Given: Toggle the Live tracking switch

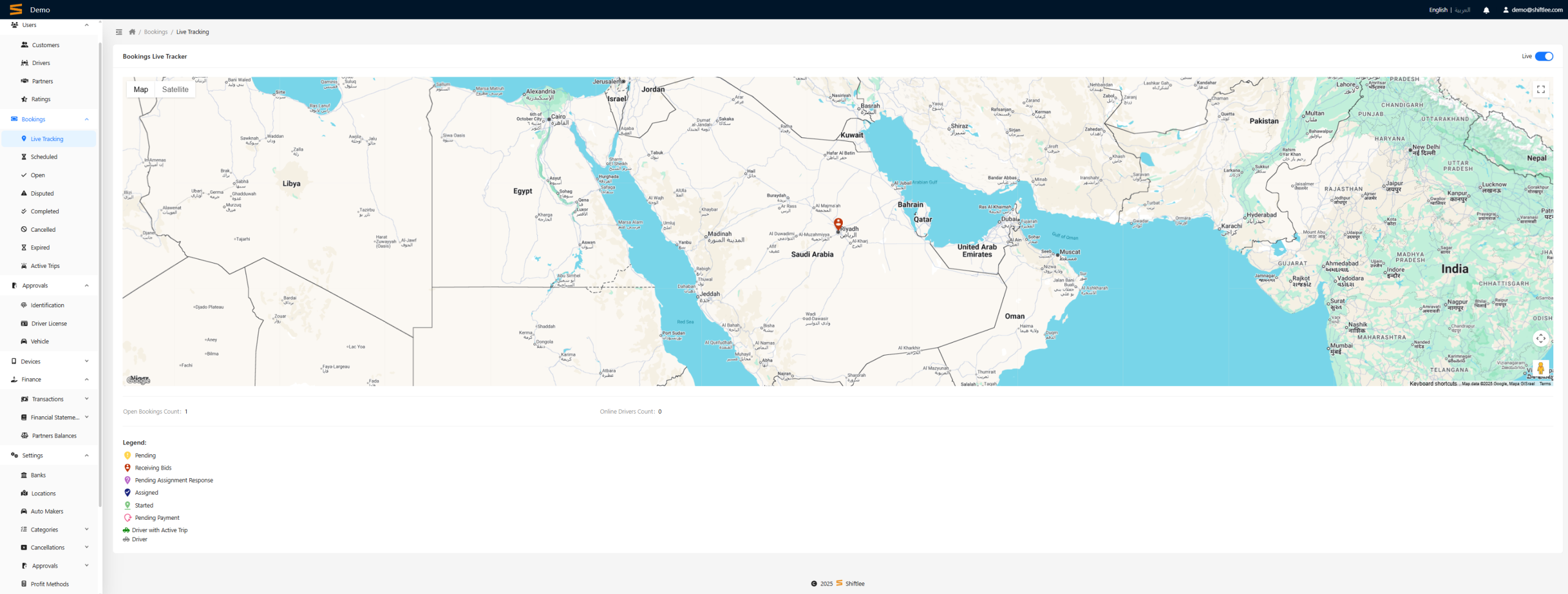Looking at the screenshot, I should (x=1543, y=56).
